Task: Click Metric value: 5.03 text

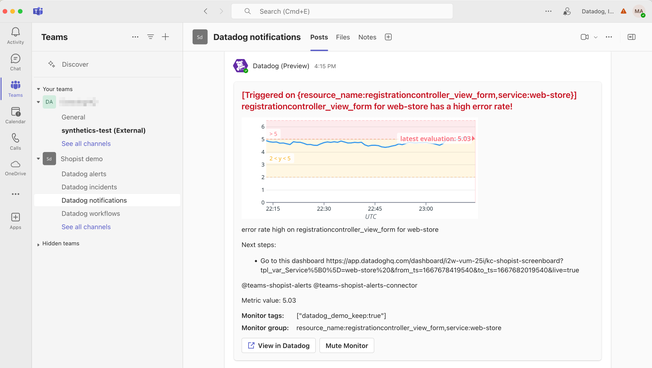Action: click(269, 300)
